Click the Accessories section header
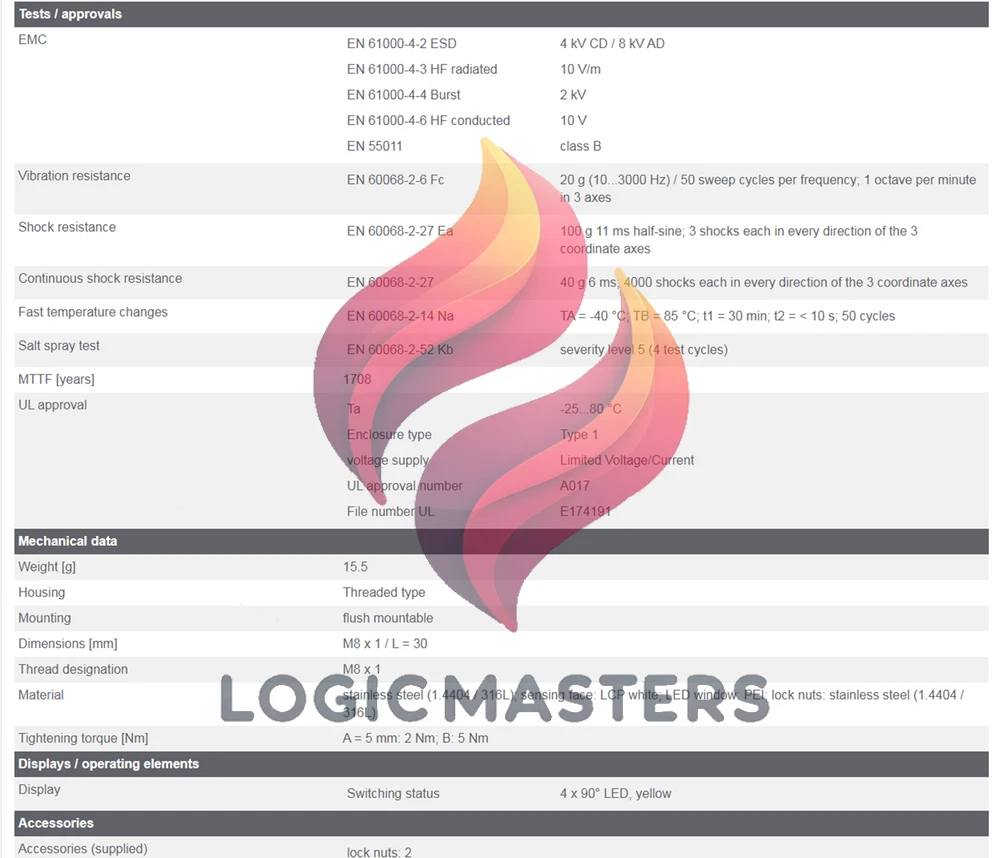The width and height of the screenshot is (1000, 858). coord(501,823)
